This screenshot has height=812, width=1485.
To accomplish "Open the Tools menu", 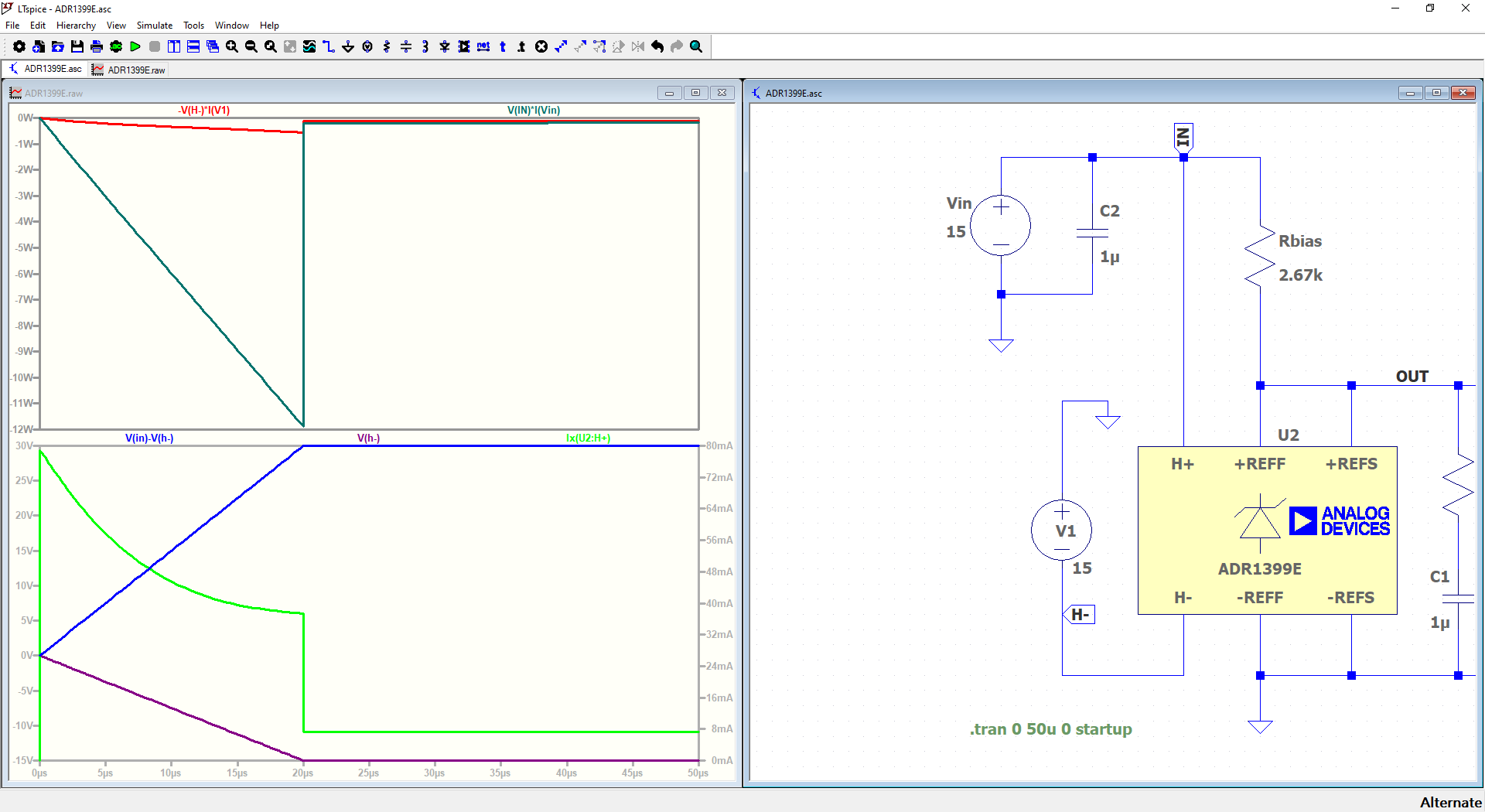I will [193, 26].
